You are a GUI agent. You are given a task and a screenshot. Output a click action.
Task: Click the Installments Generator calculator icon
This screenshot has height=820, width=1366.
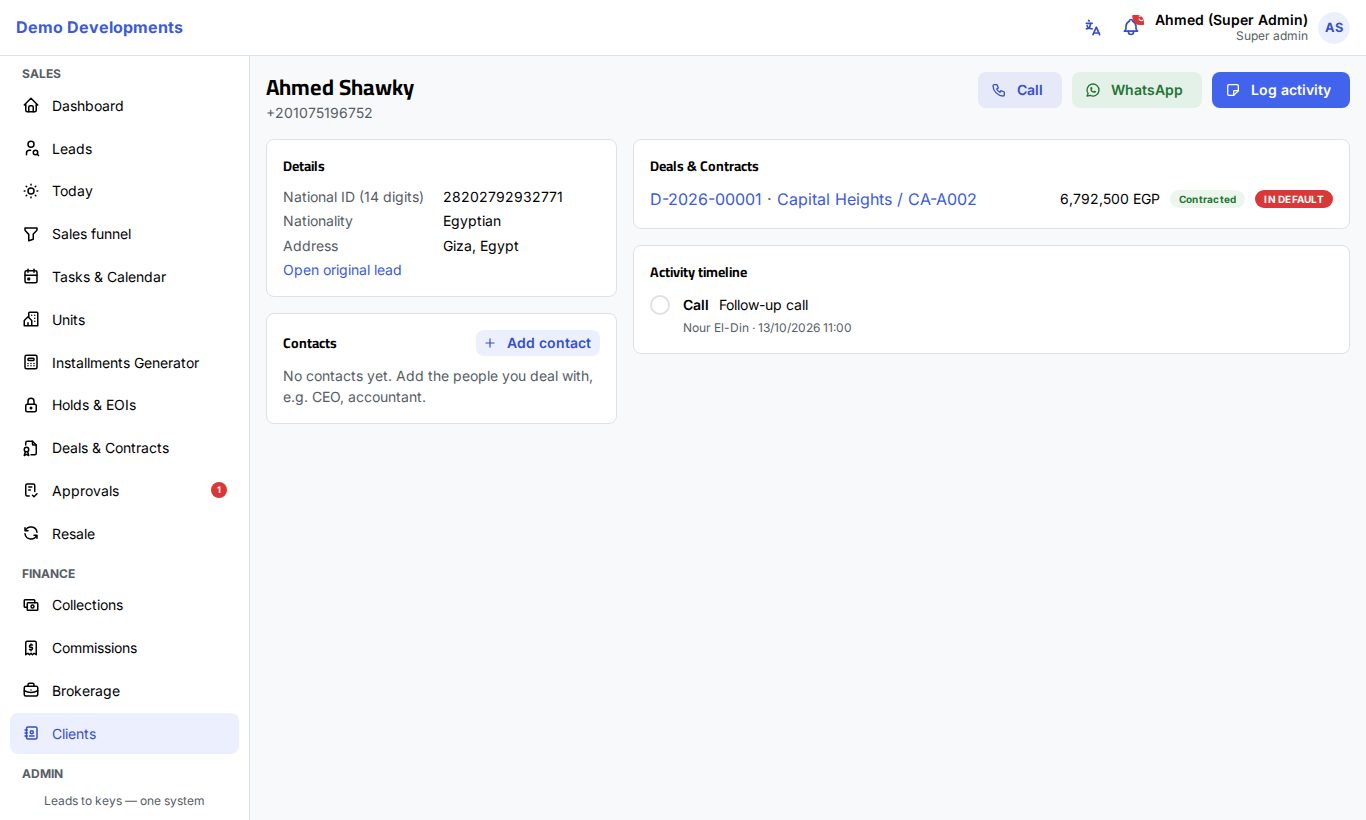[x=31, y=363]
